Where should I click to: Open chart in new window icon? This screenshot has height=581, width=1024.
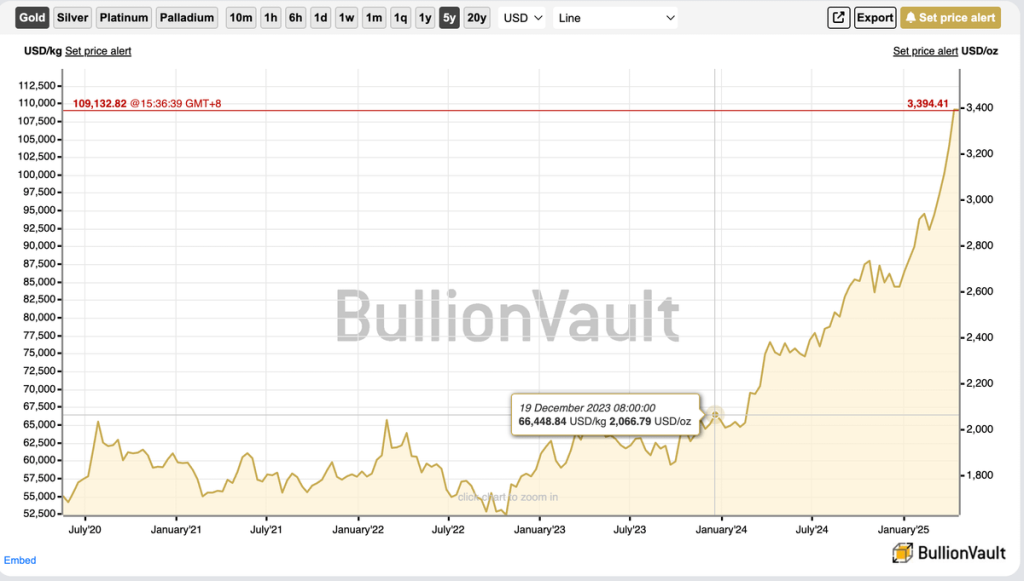tap(839, 18)
